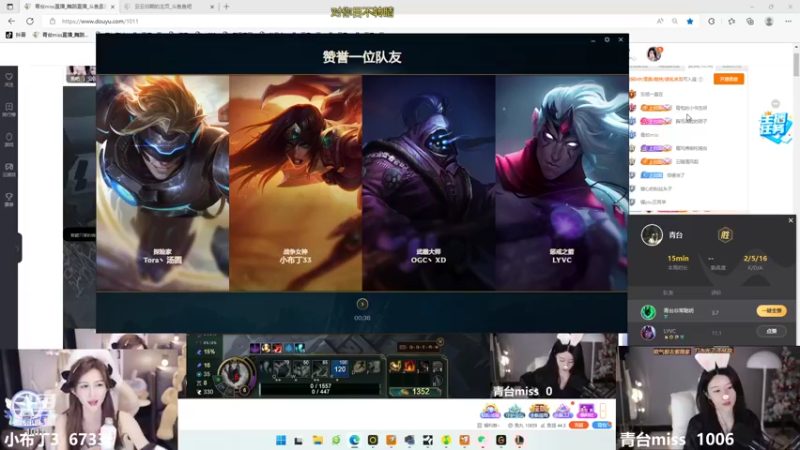Image resolution: width=800 pixels, height=450 pixels.
Task: Open File Explorer from the taskbar
Action: click(317, 440)
